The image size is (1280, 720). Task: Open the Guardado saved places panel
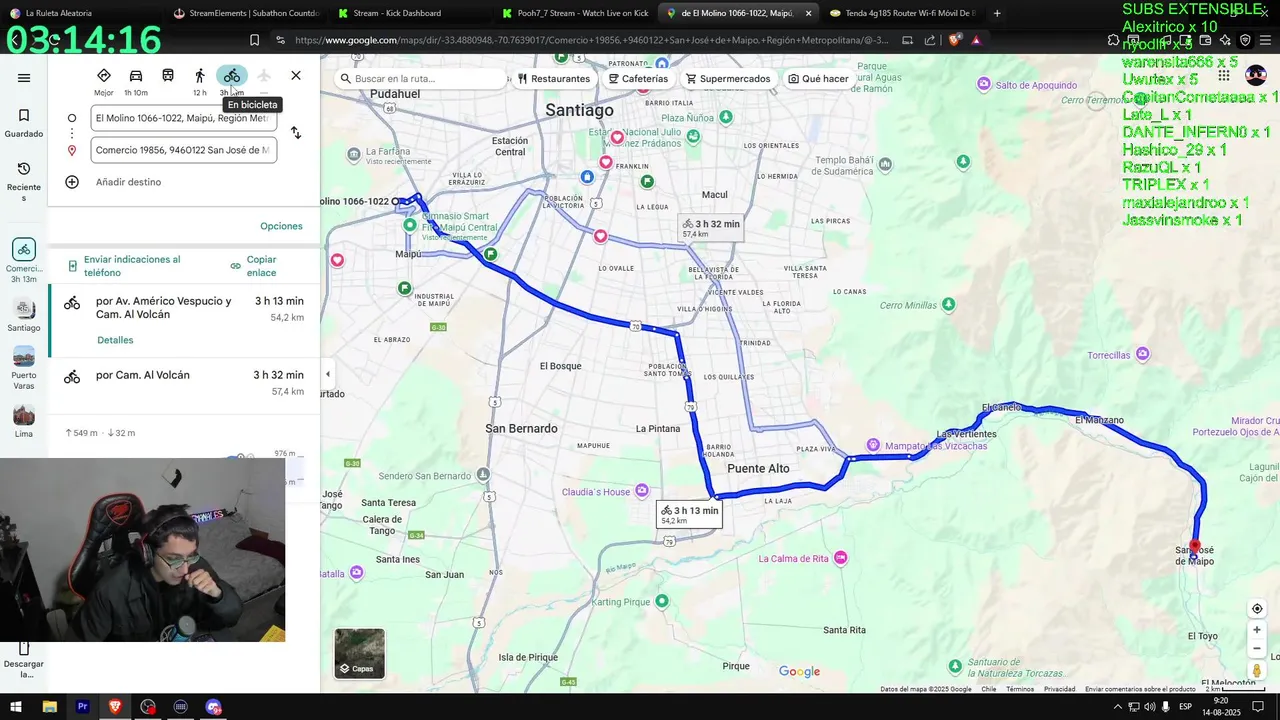coord(24,123)
